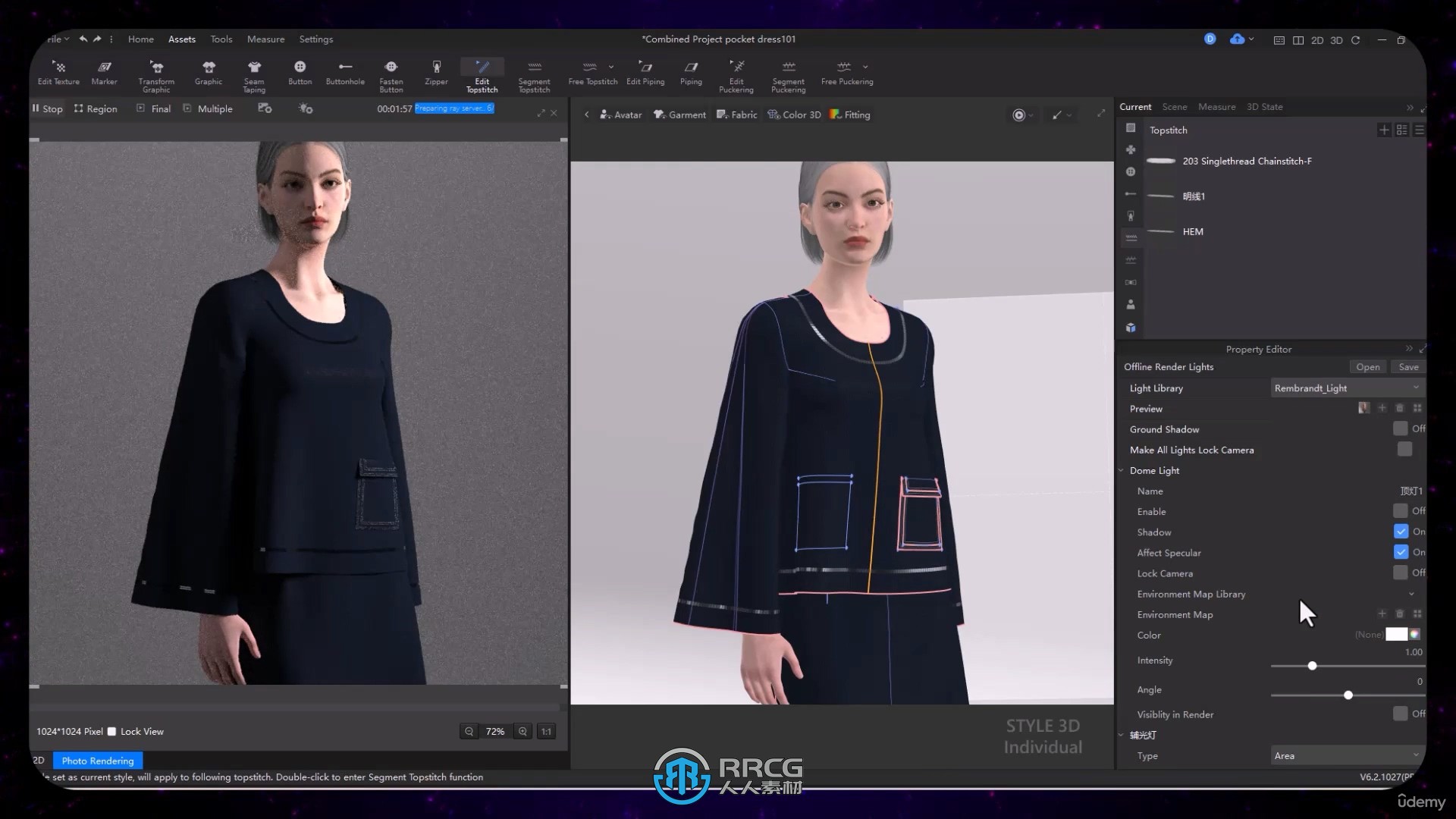
Task: Toggle Shadow checkbox on Dome Light
Action: 1401,531
